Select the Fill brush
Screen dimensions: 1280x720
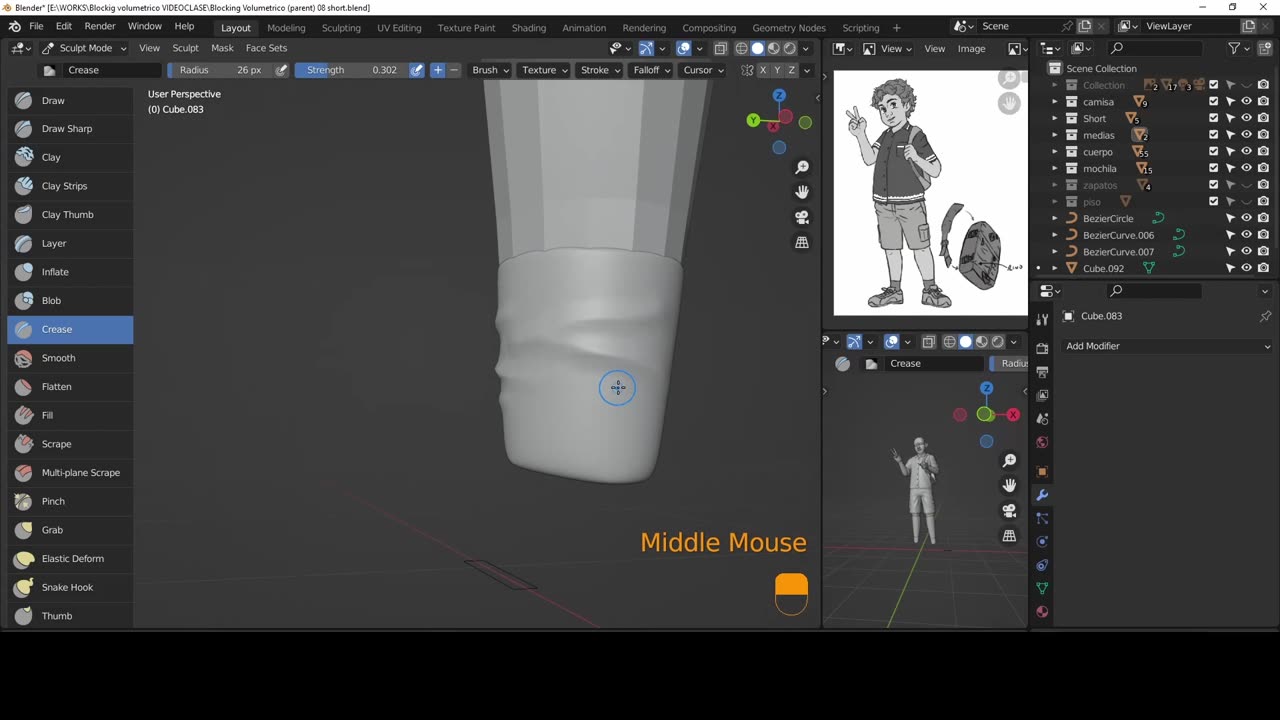(x=70, y=415)
